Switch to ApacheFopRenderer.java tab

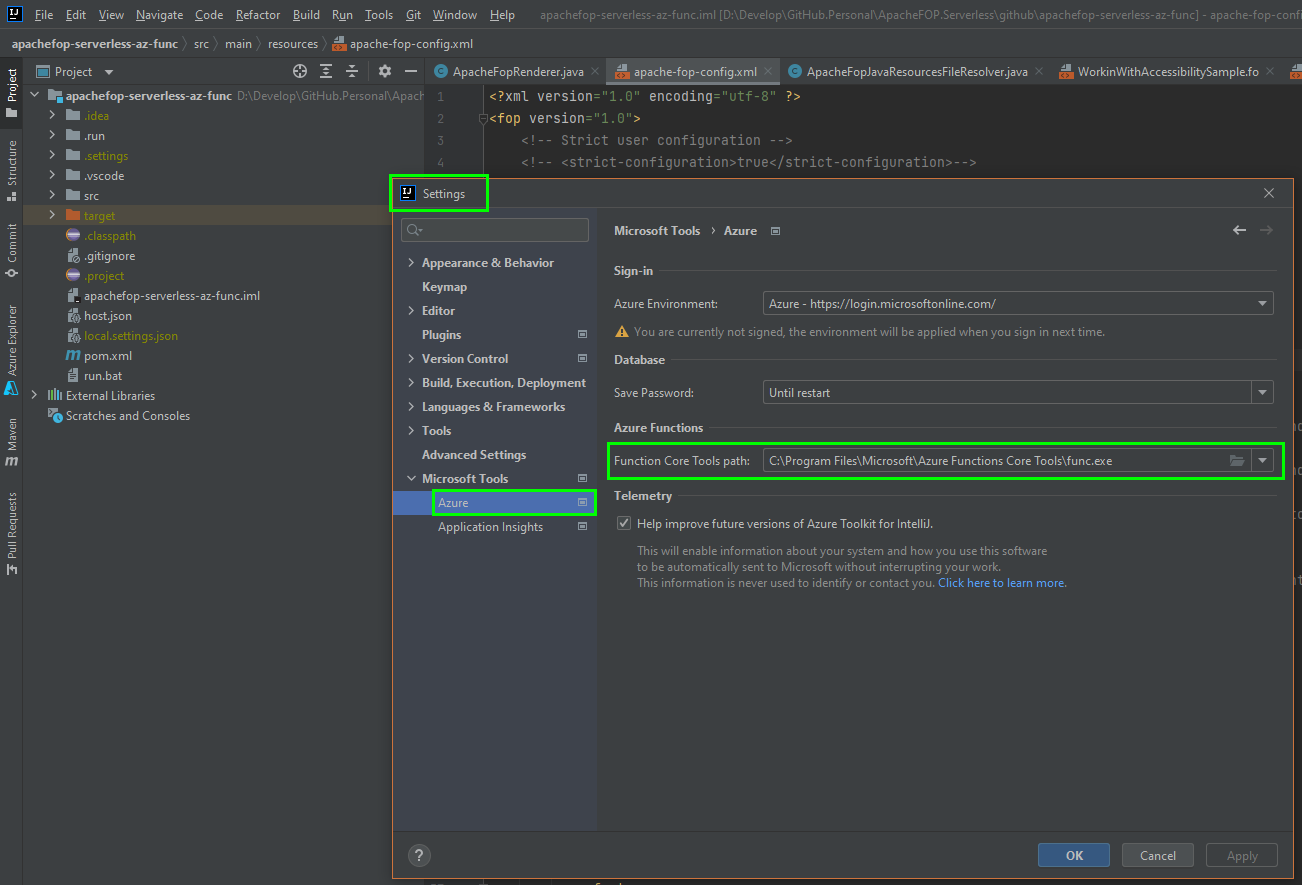(x=518, y=72)
